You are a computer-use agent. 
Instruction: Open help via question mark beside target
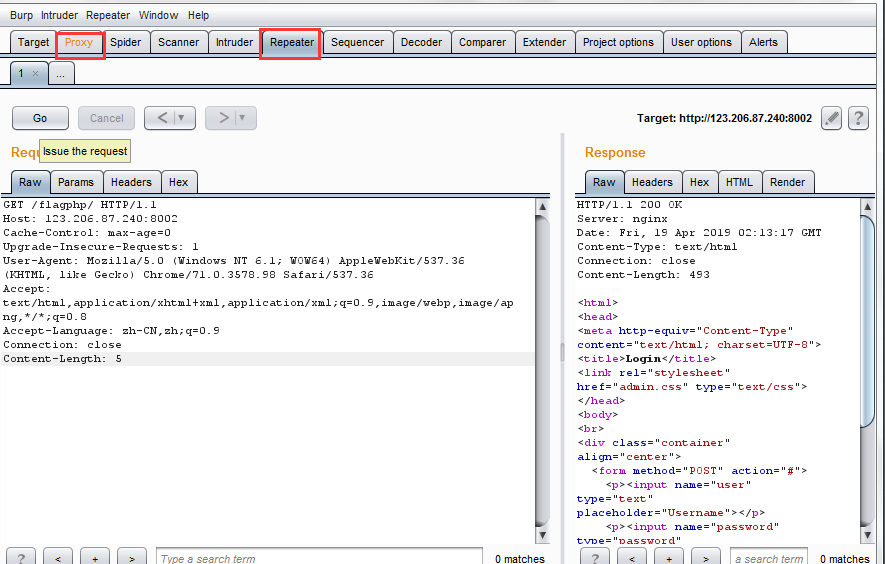click(x=858, y=118)
